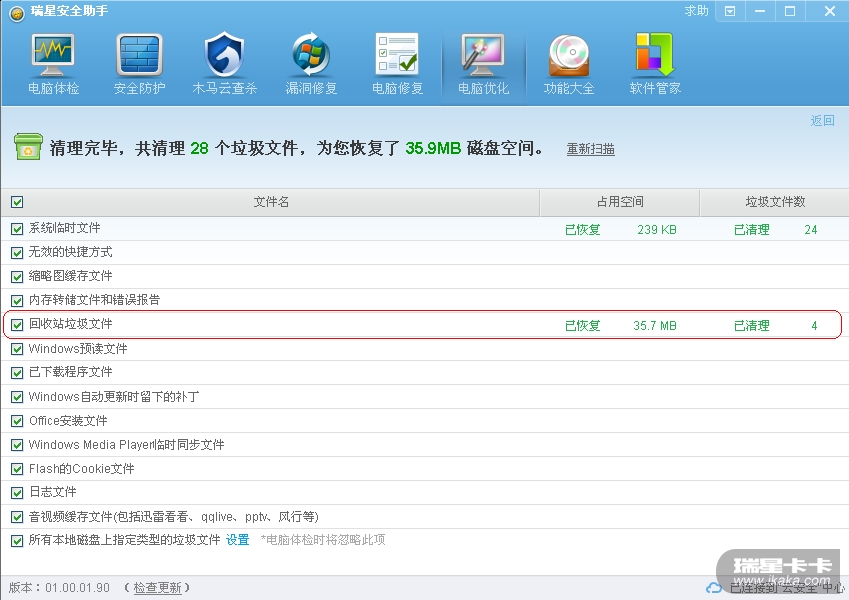Uncheck Windows Media Player临时同步文件 checkbox
This screenshot has width=849, height=600.
coord(17,445)
